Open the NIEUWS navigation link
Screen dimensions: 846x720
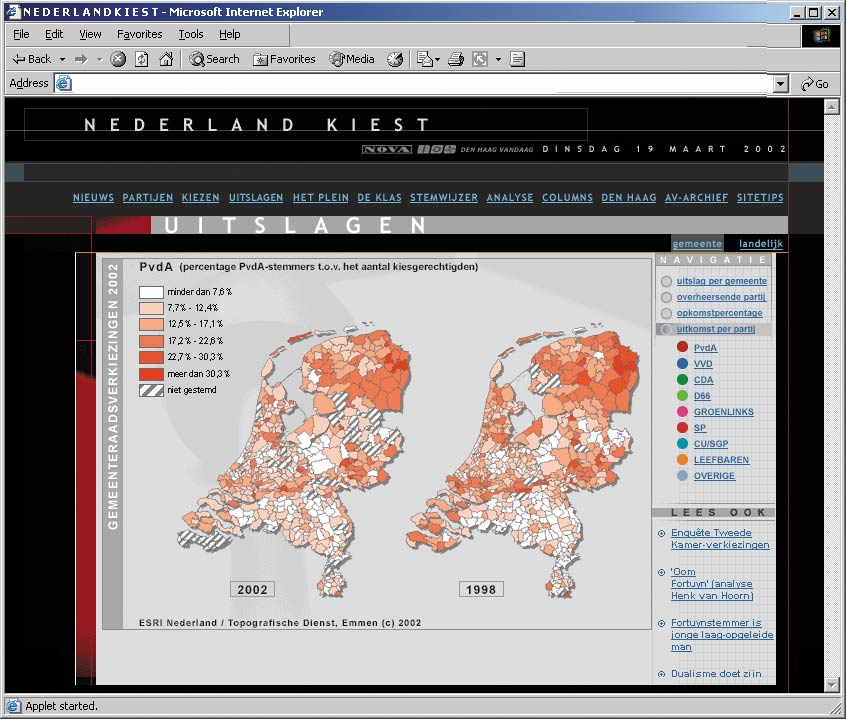[x=93, y=198]
